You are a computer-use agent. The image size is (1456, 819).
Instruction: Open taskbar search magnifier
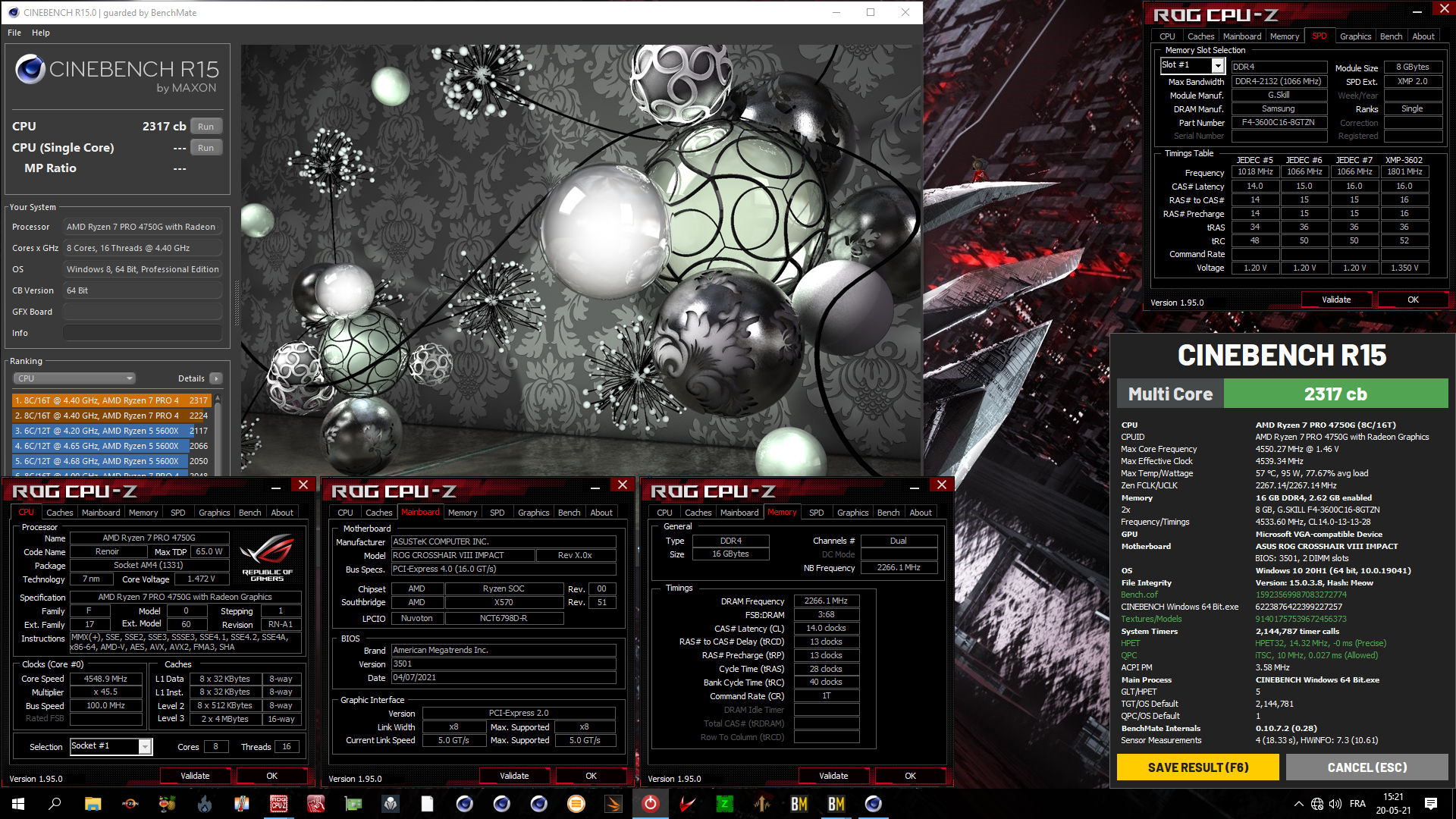[55, 804]
